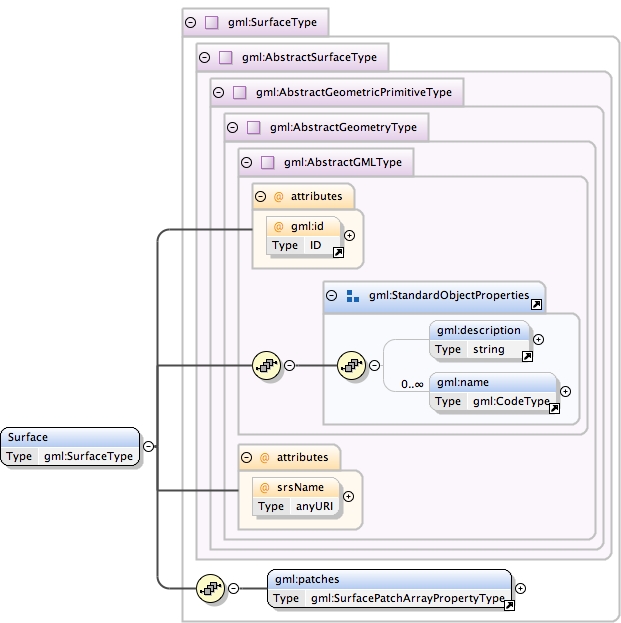Image resolution: width=621 pixels, height=623 pixels.
Task: Select the srsName attribute name
Action: [x=300, y=488]
